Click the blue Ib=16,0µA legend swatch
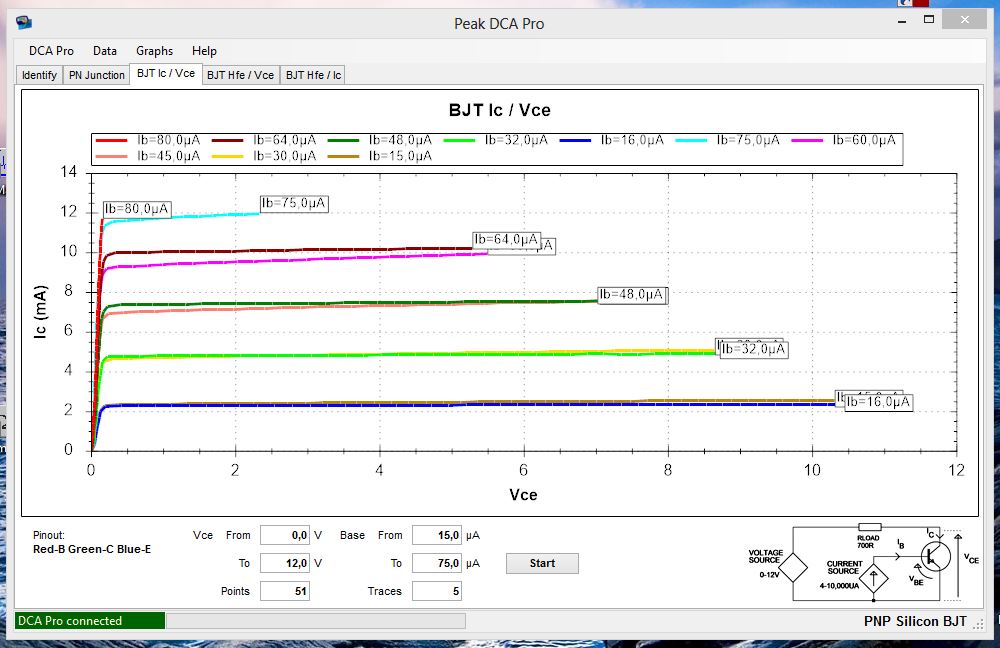The width and height of the screenshot is (1000, 648). pyautogui.click(x=575, y=140)
